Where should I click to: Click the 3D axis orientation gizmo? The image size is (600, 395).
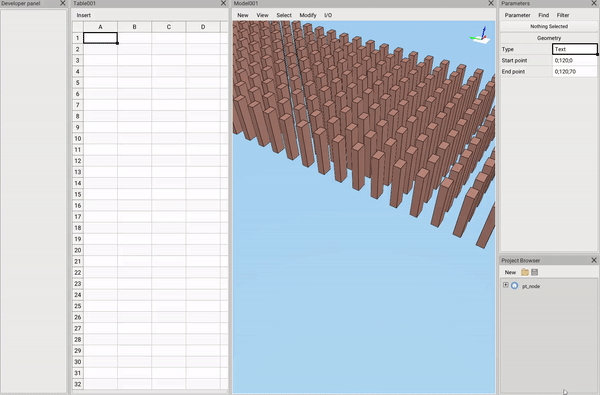(x=480, y=35)
